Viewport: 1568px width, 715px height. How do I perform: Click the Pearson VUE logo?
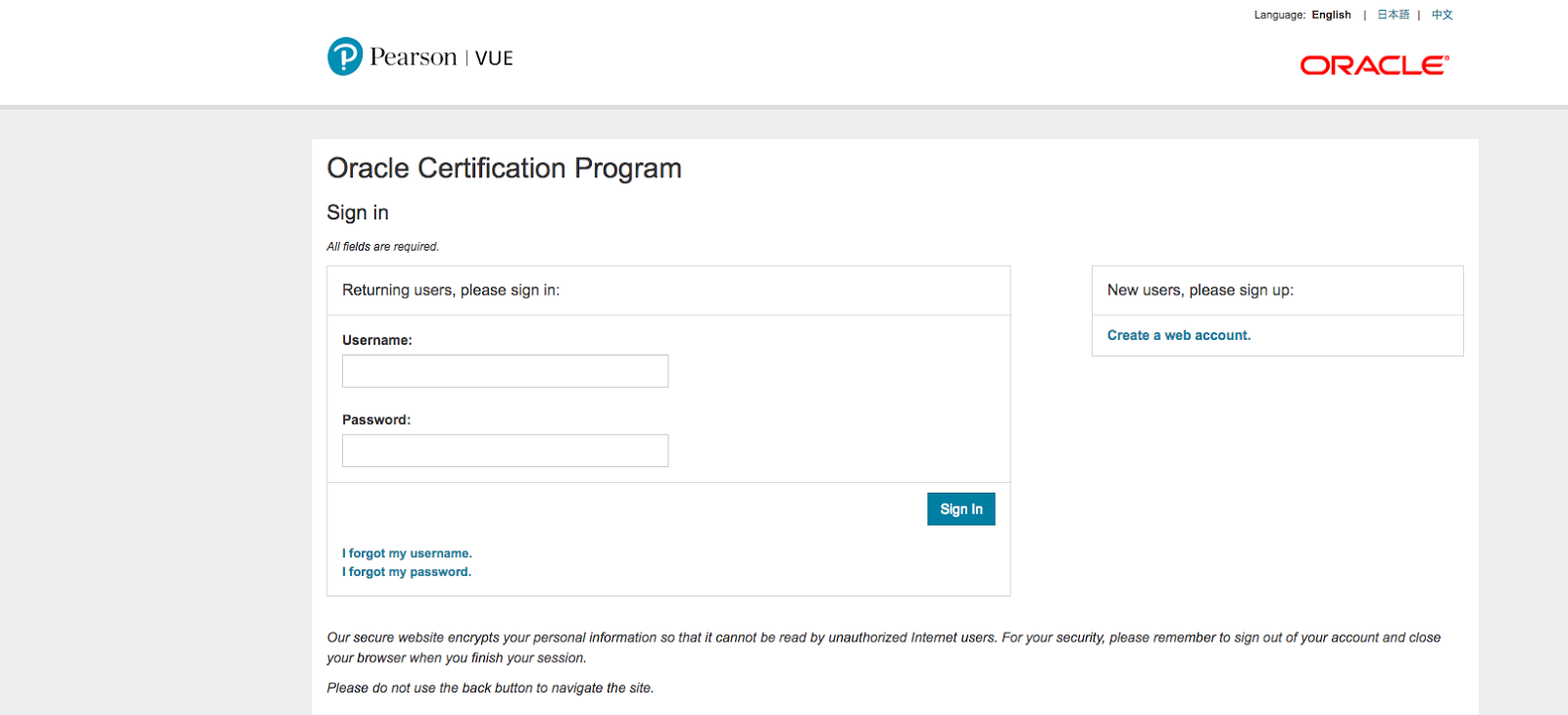click(419, 57)
